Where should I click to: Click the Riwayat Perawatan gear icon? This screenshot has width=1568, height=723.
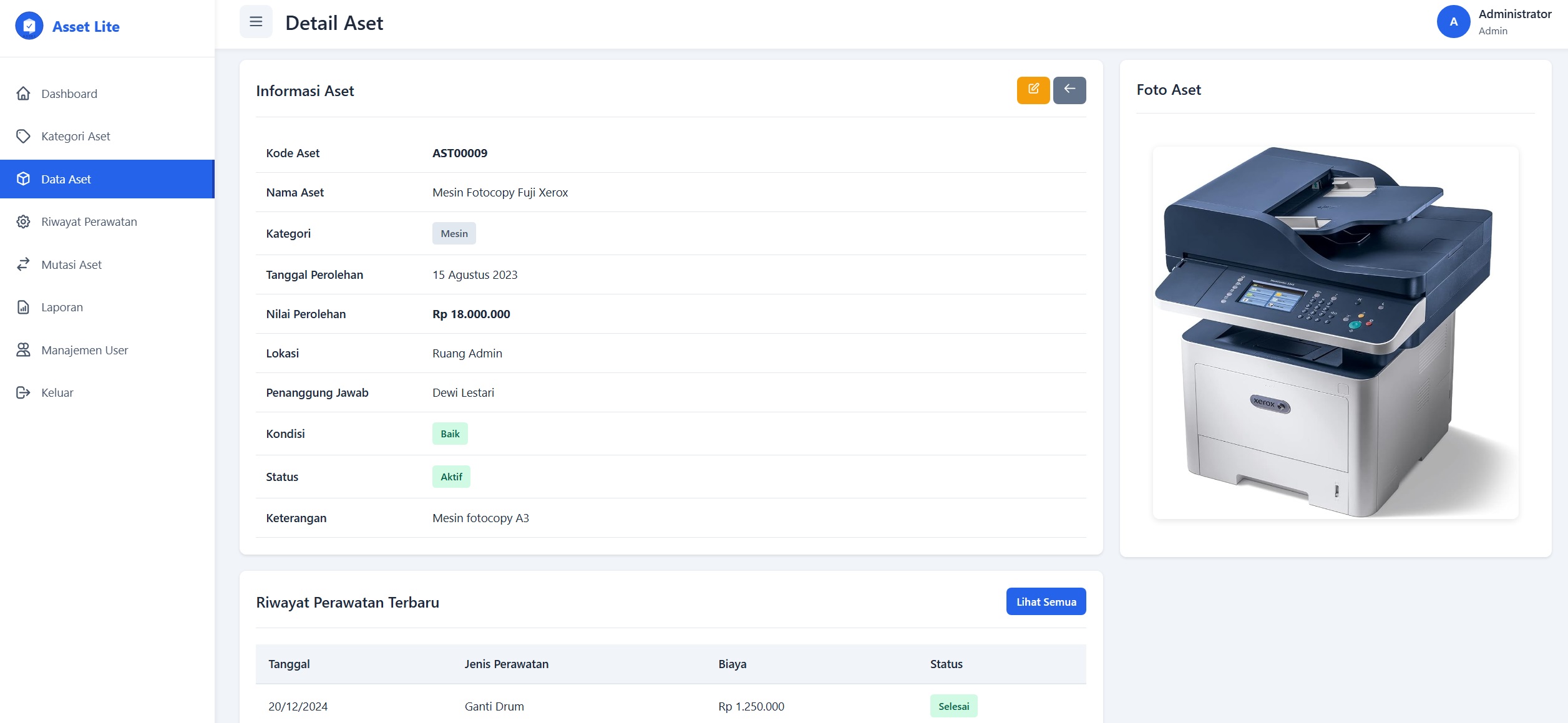pyautogui.click(x=23, y=221)
